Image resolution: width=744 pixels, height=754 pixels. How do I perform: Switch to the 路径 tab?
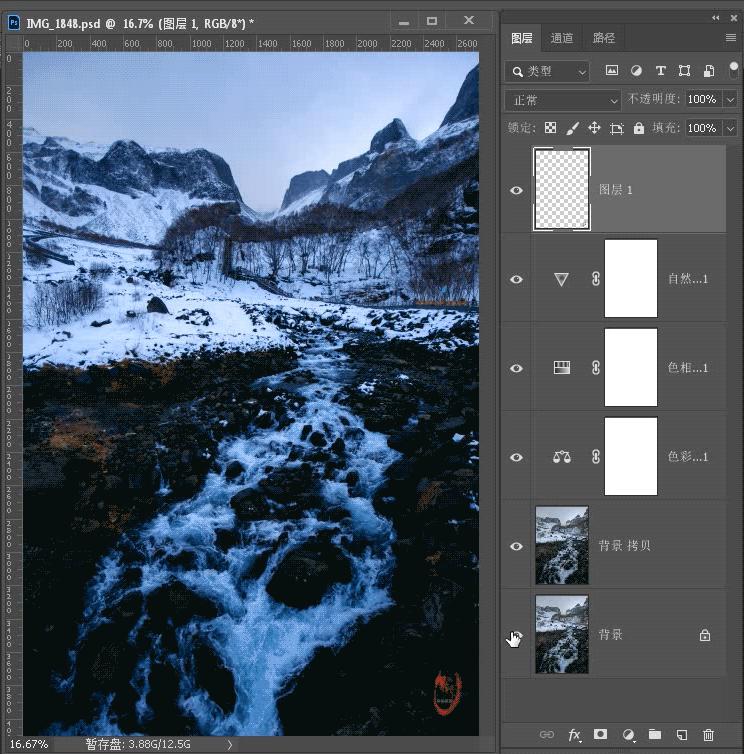point(604,38)
